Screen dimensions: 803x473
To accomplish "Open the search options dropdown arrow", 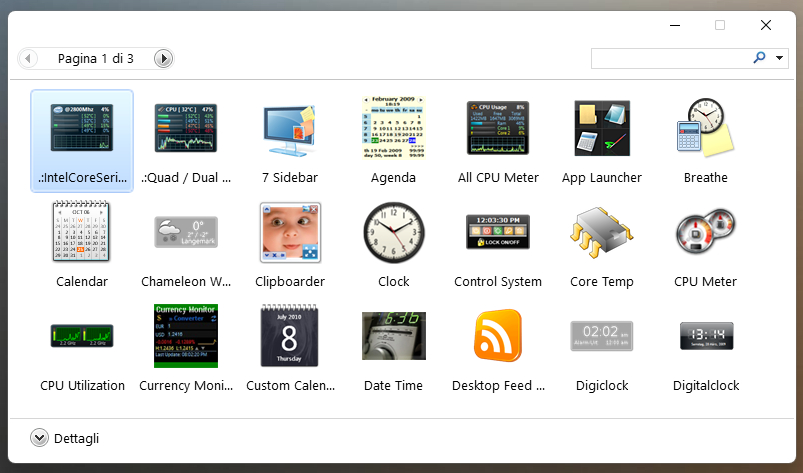I will pos(779,58).
